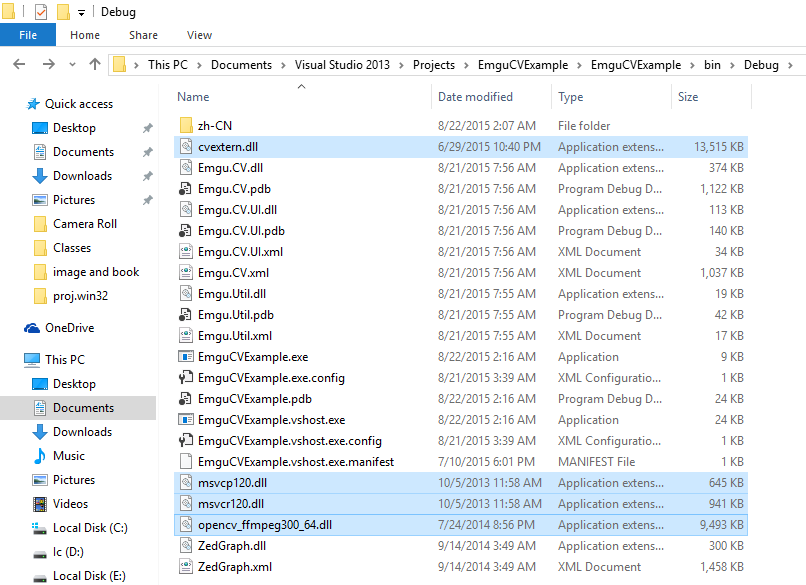Select the Emgu.Util.pdb file name
Screen dimensions: 806x585
[235, 315]
